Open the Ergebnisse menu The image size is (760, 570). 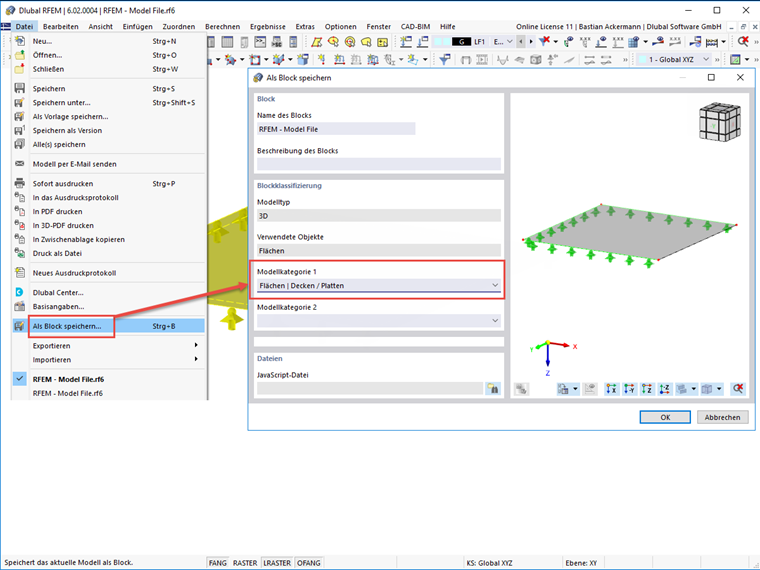268,27
